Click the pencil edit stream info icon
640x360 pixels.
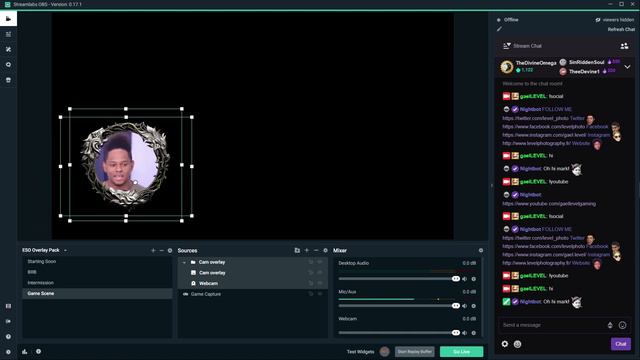click(499, 29)
